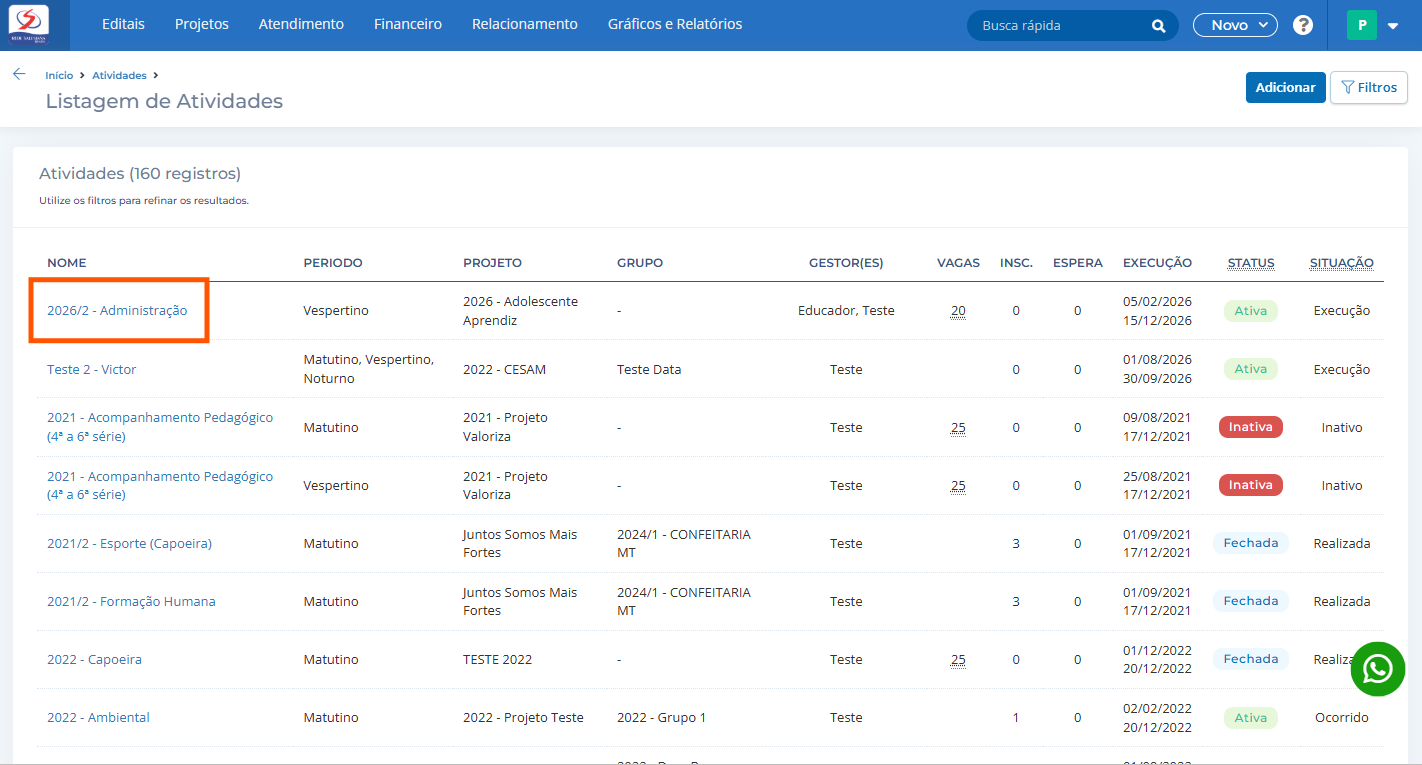1422x765 pixels.
Task: Click vagas value 20 for Administração
Action: point(958,311)
